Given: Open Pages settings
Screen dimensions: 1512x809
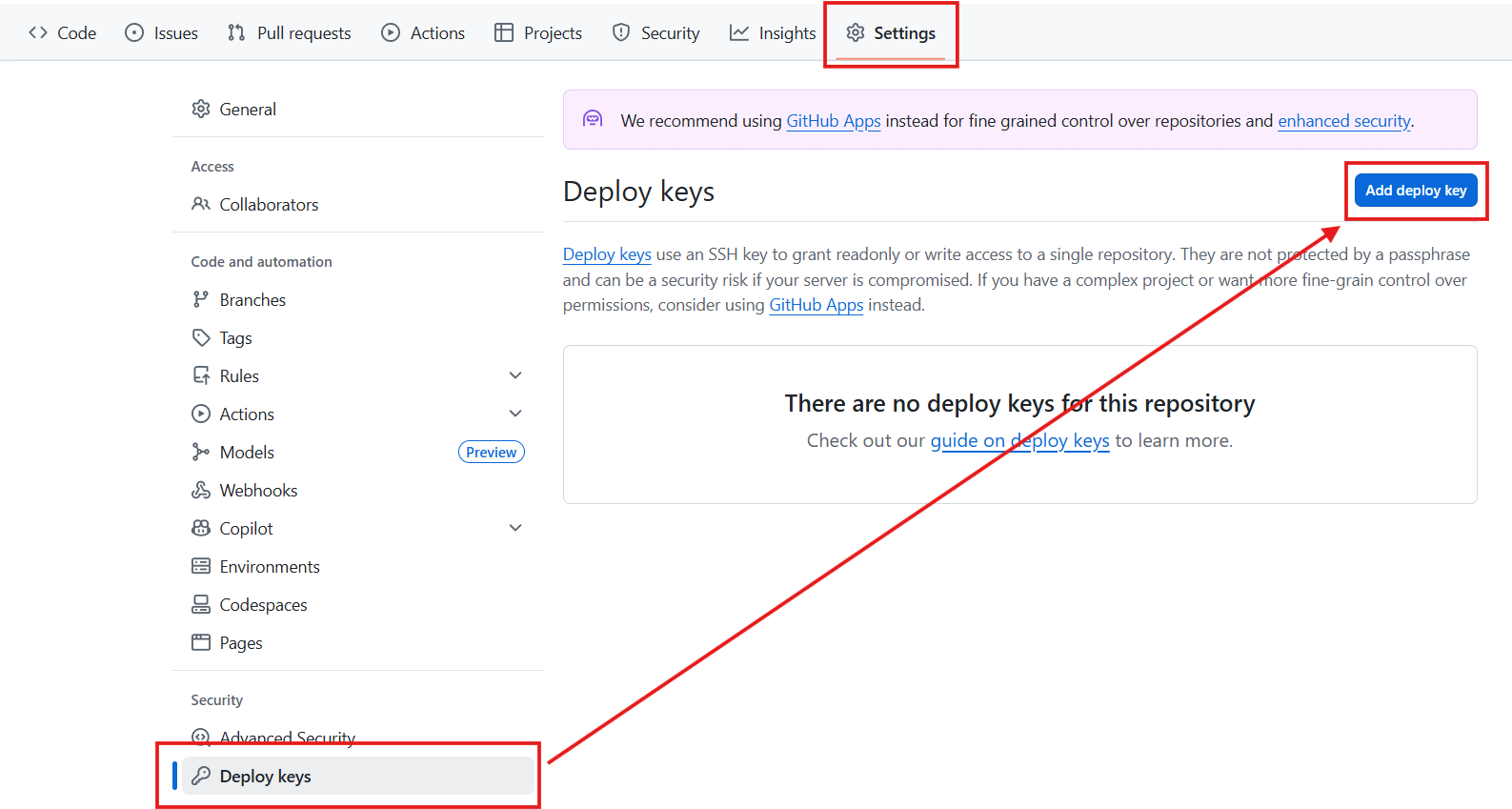Looking at the screenshot, I should click(358, 642).
